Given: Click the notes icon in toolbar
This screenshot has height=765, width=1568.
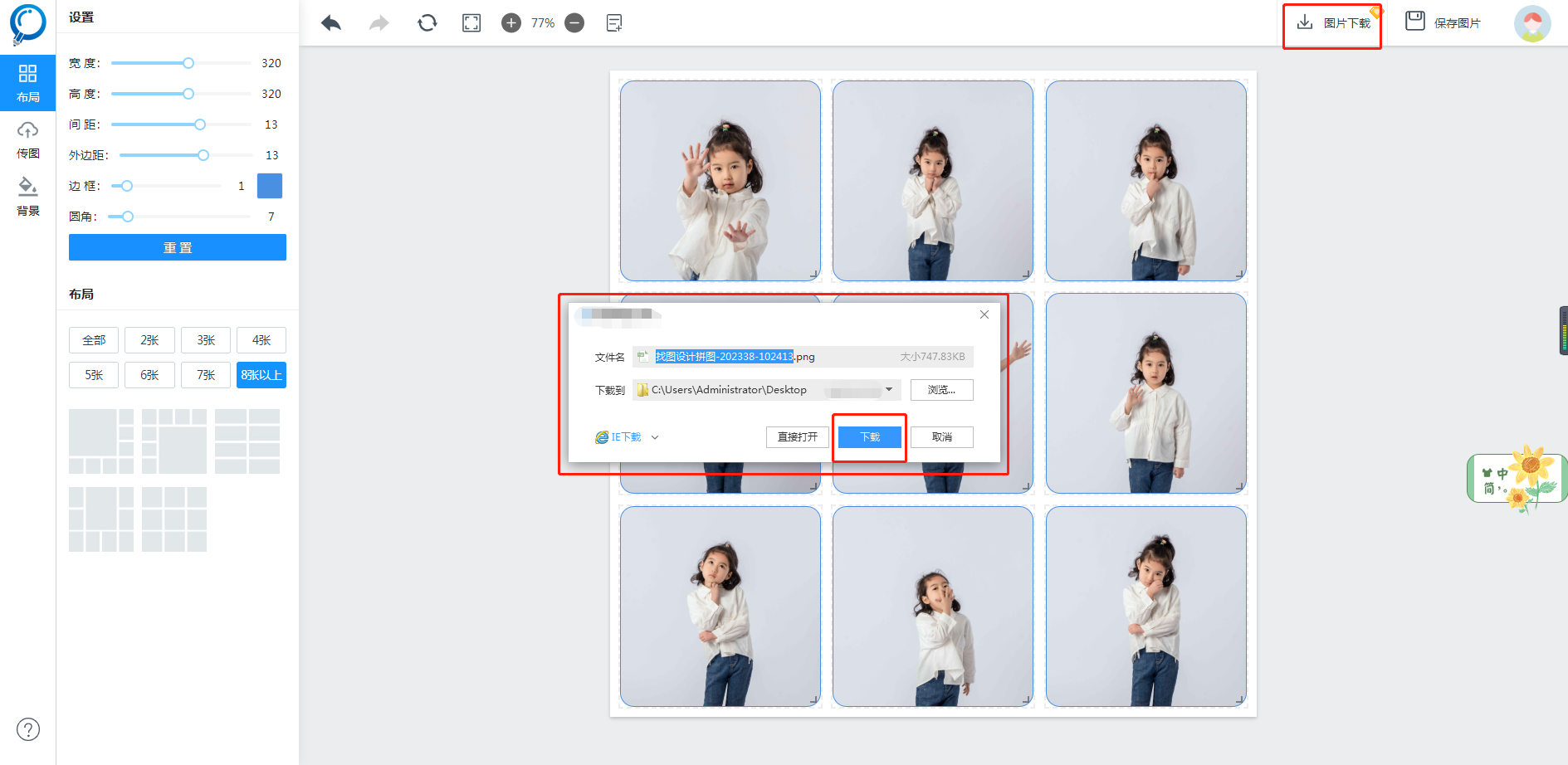Looking at the screenshot, I should [x=614, y=23].
